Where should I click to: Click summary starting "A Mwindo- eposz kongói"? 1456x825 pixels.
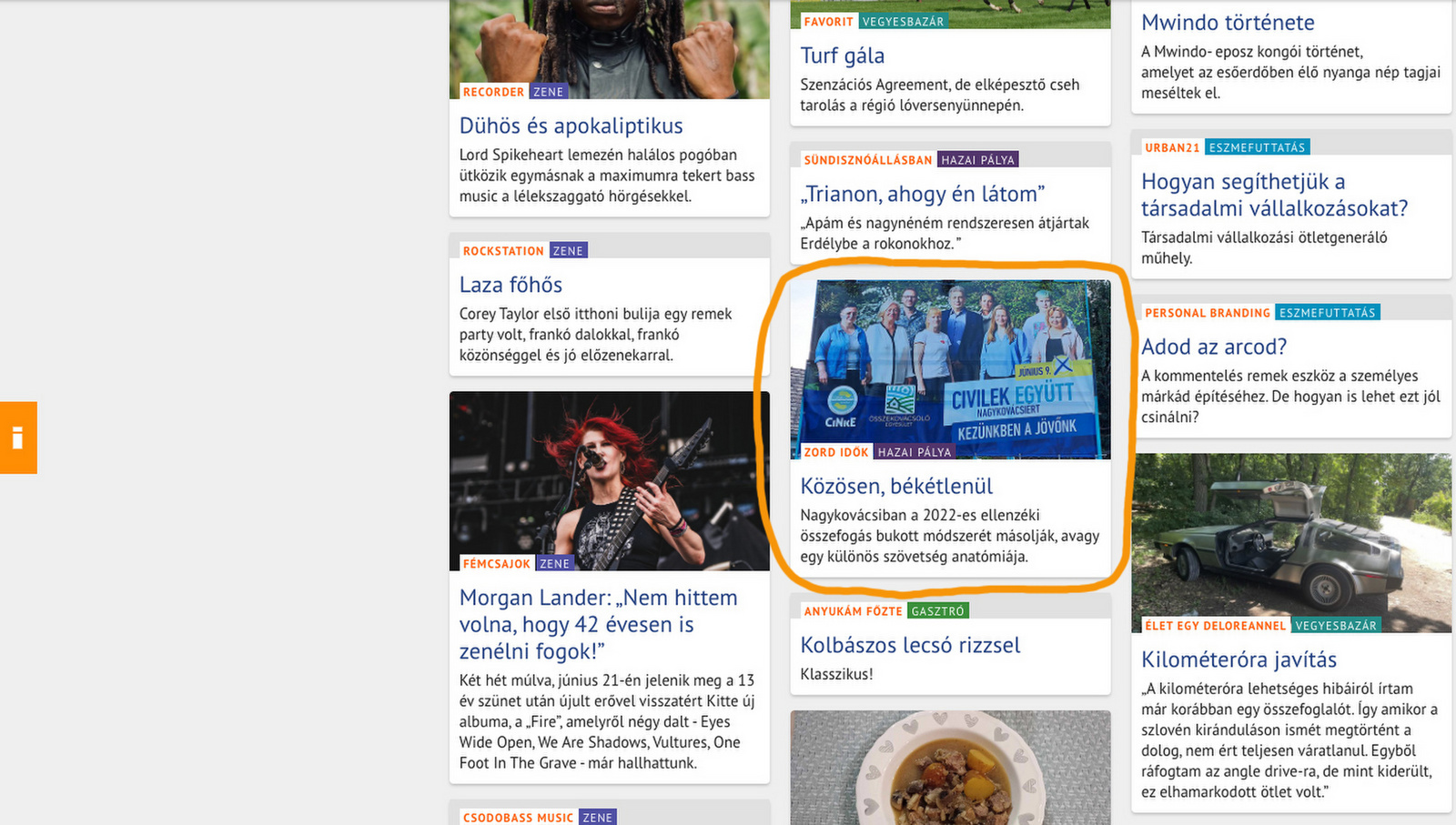[x=1290, y=72]
